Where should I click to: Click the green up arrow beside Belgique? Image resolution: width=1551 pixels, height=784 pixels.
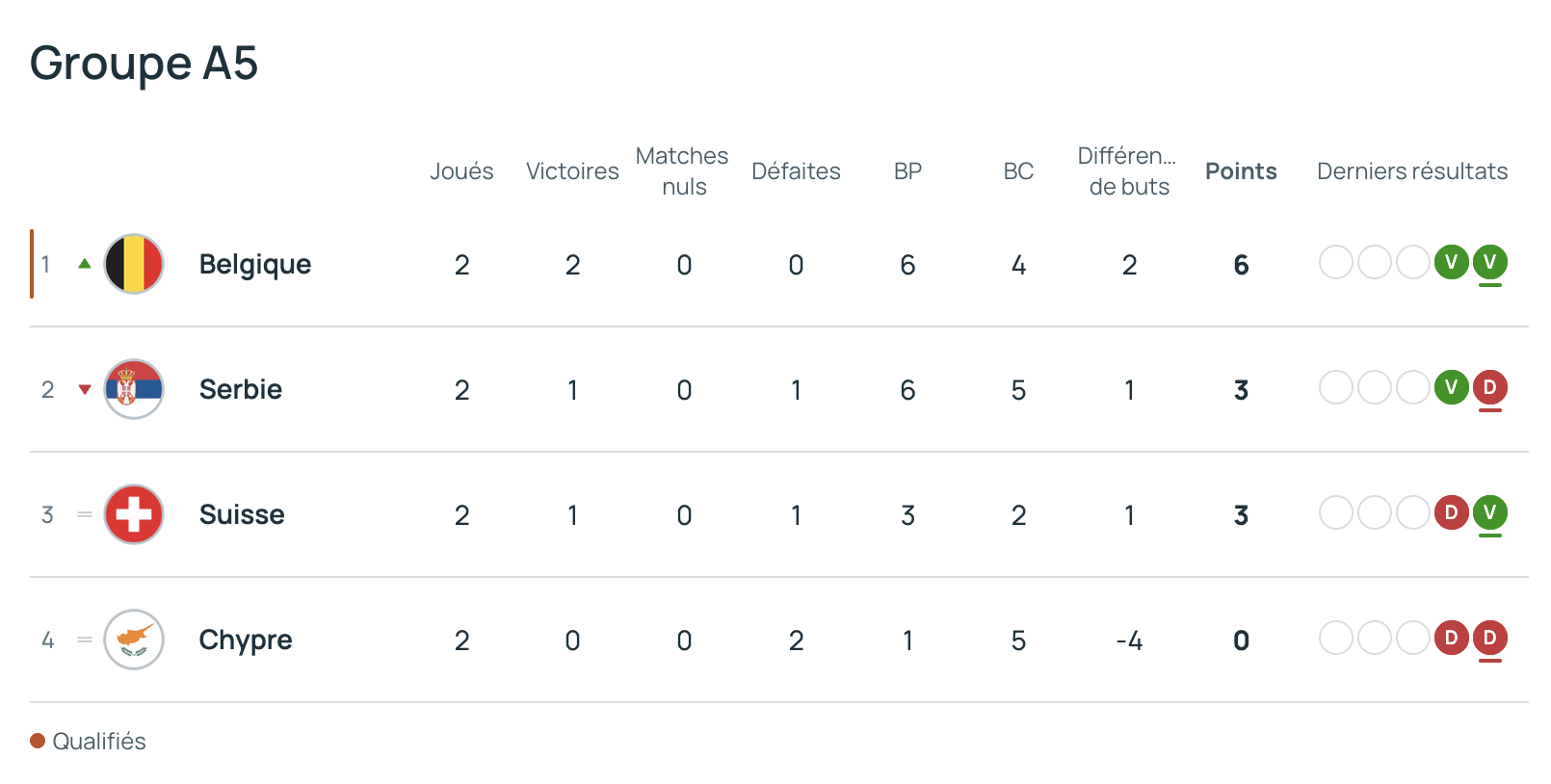pyautogui.click(x=85, y=264)
